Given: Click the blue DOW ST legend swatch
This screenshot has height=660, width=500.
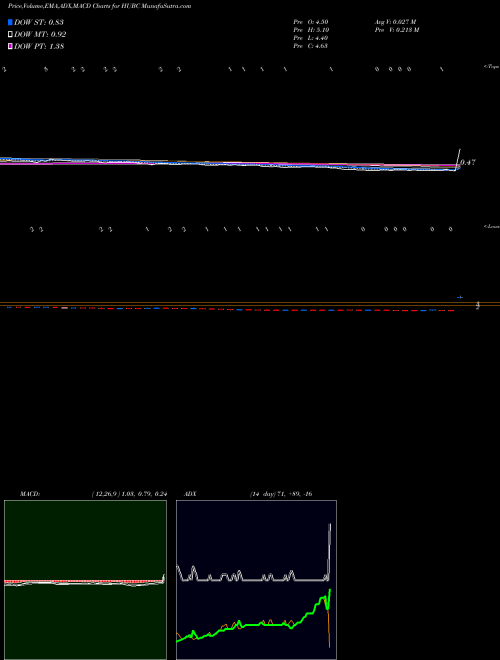Looking at the screenshot, I should pyautogui.click(x=10, y=22).
